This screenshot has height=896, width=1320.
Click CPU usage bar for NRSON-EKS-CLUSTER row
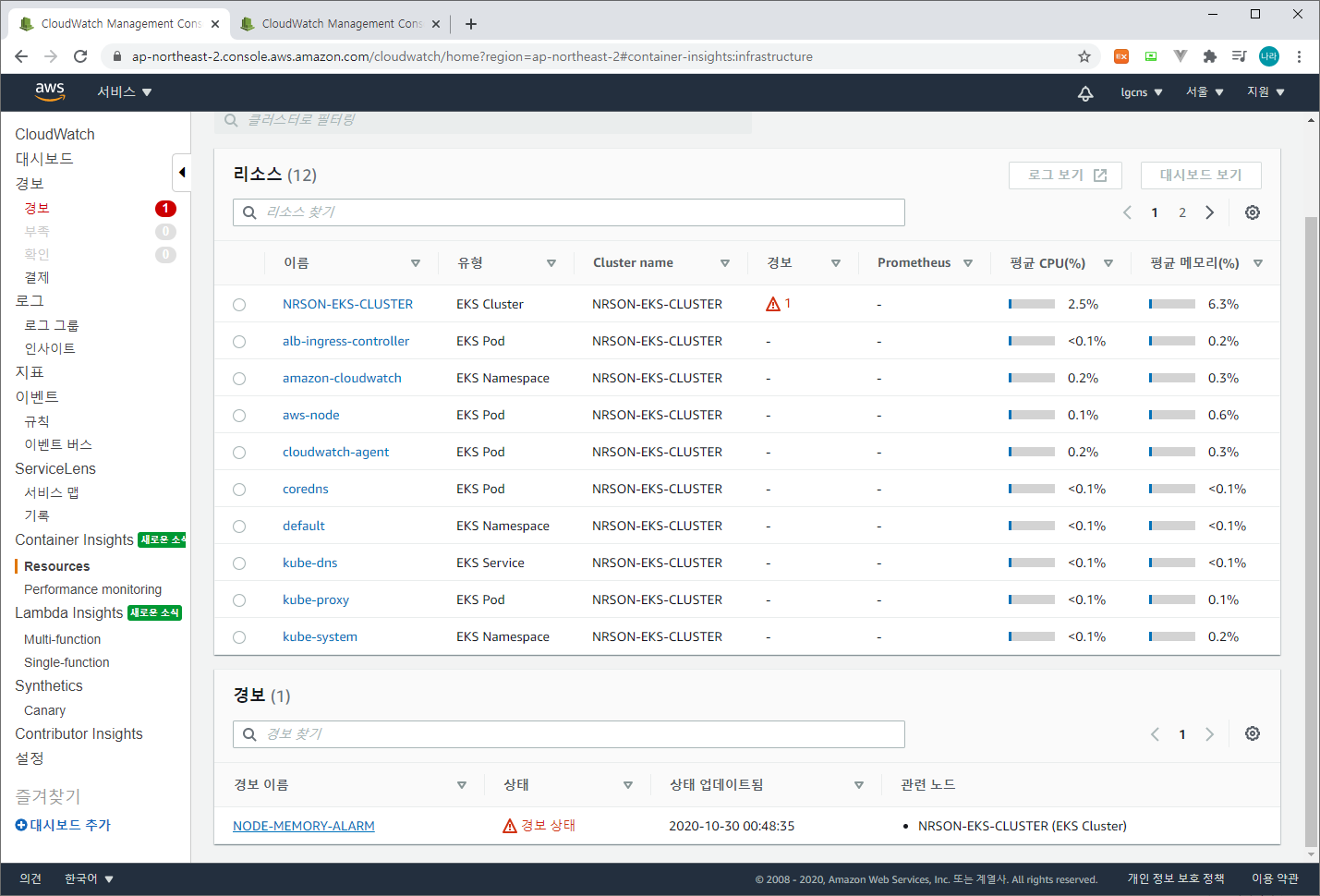pyautogui.click(x=1032, y=304)
